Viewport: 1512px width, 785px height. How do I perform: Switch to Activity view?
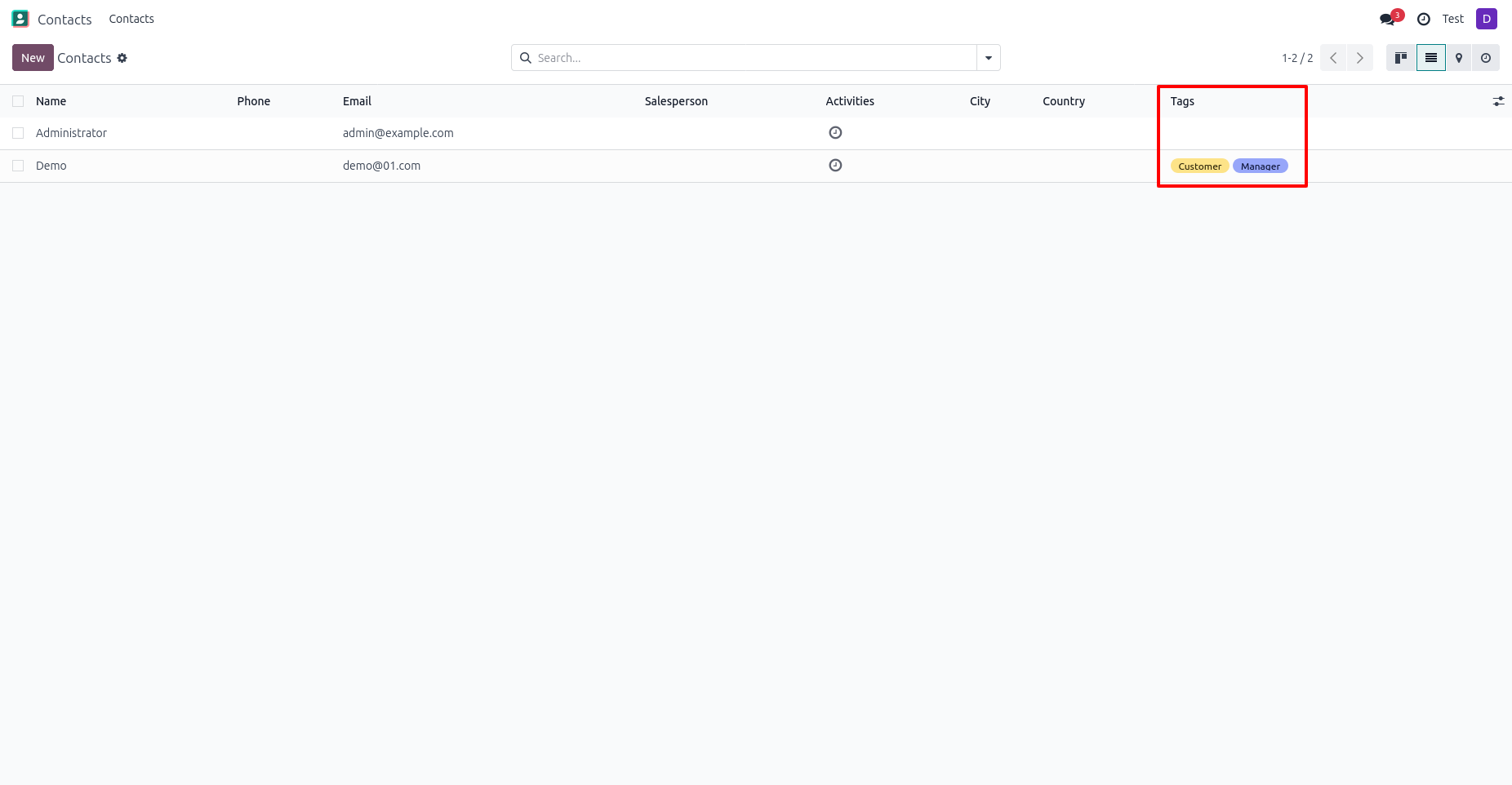(x=1486, y=58)
